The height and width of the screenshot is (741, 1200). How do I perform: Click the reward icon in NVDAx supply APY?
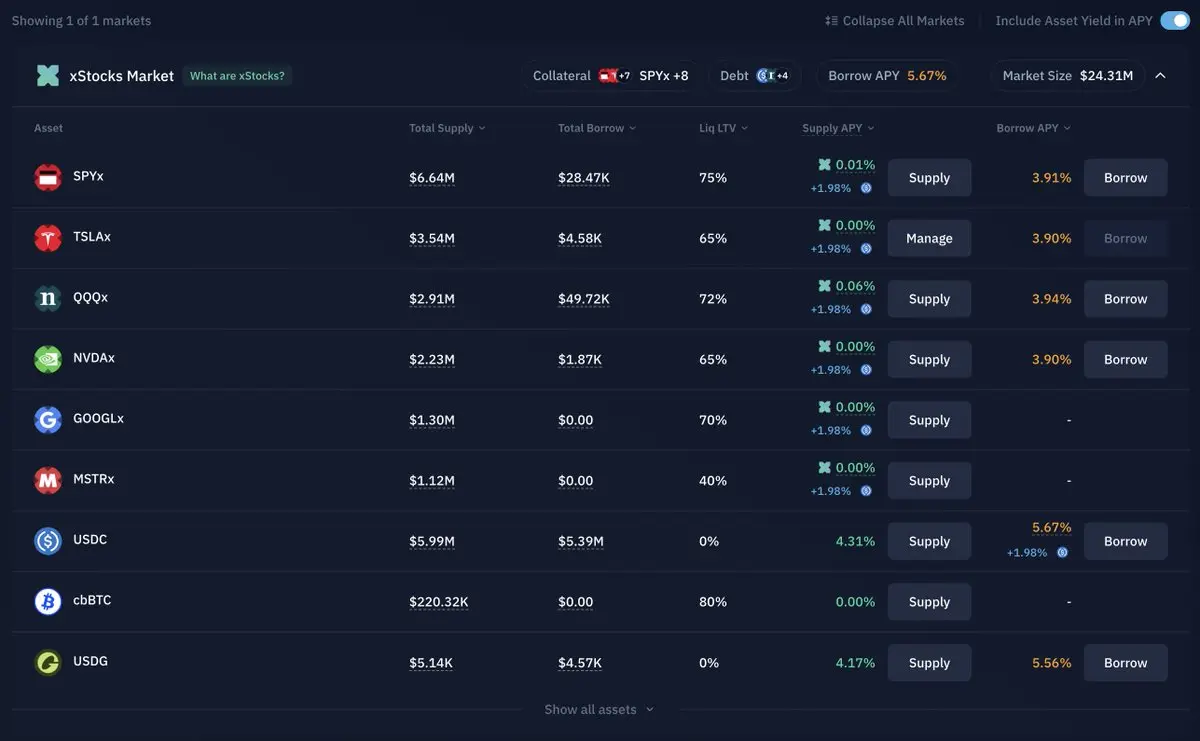click(x=866, y=370)
